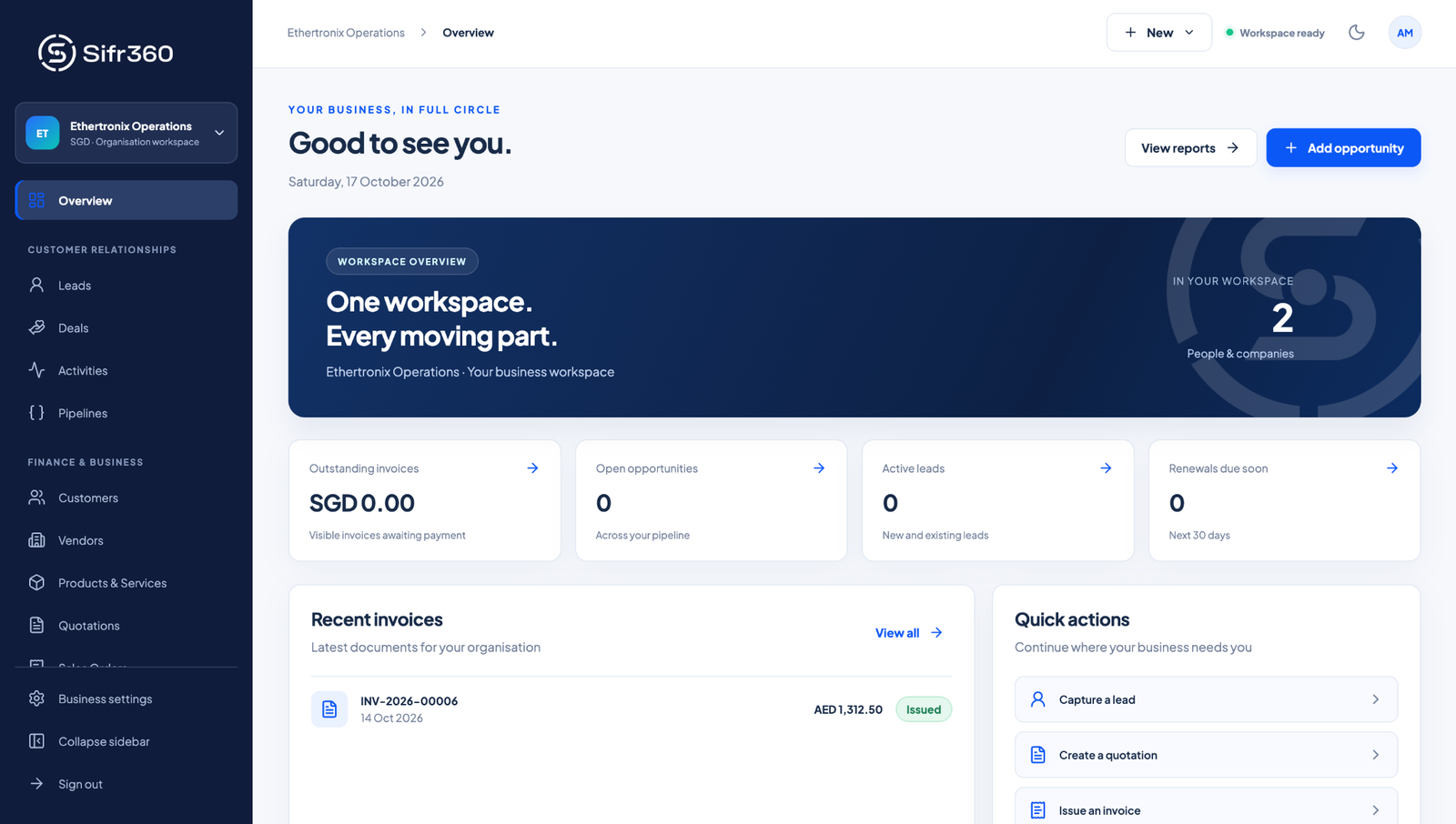Toggle dark mode with the moon icon
The height and width of the screenshot is (824, 1456).
pos(1356,33)
